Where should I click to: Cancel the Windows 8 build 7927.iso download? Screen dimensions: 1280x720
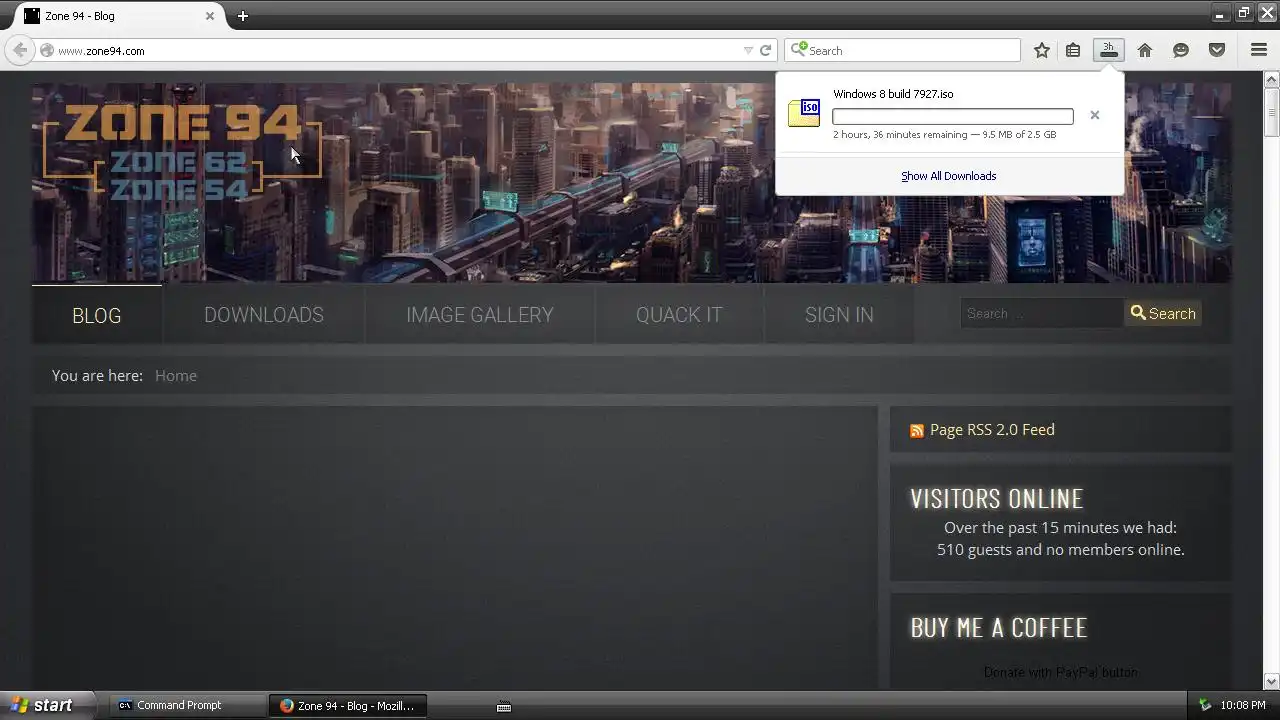[x=1095, y=115]
